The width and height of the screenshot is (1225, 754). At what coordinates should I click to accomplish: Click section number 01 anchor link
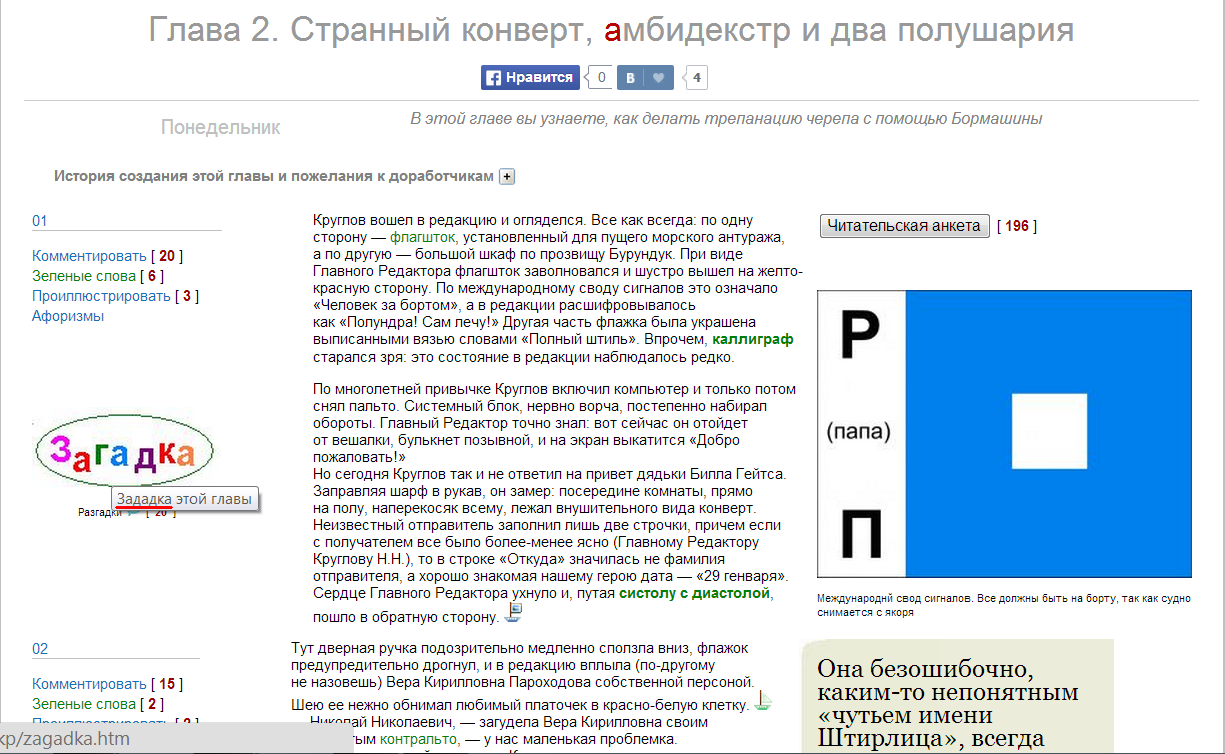pos(40,221)
